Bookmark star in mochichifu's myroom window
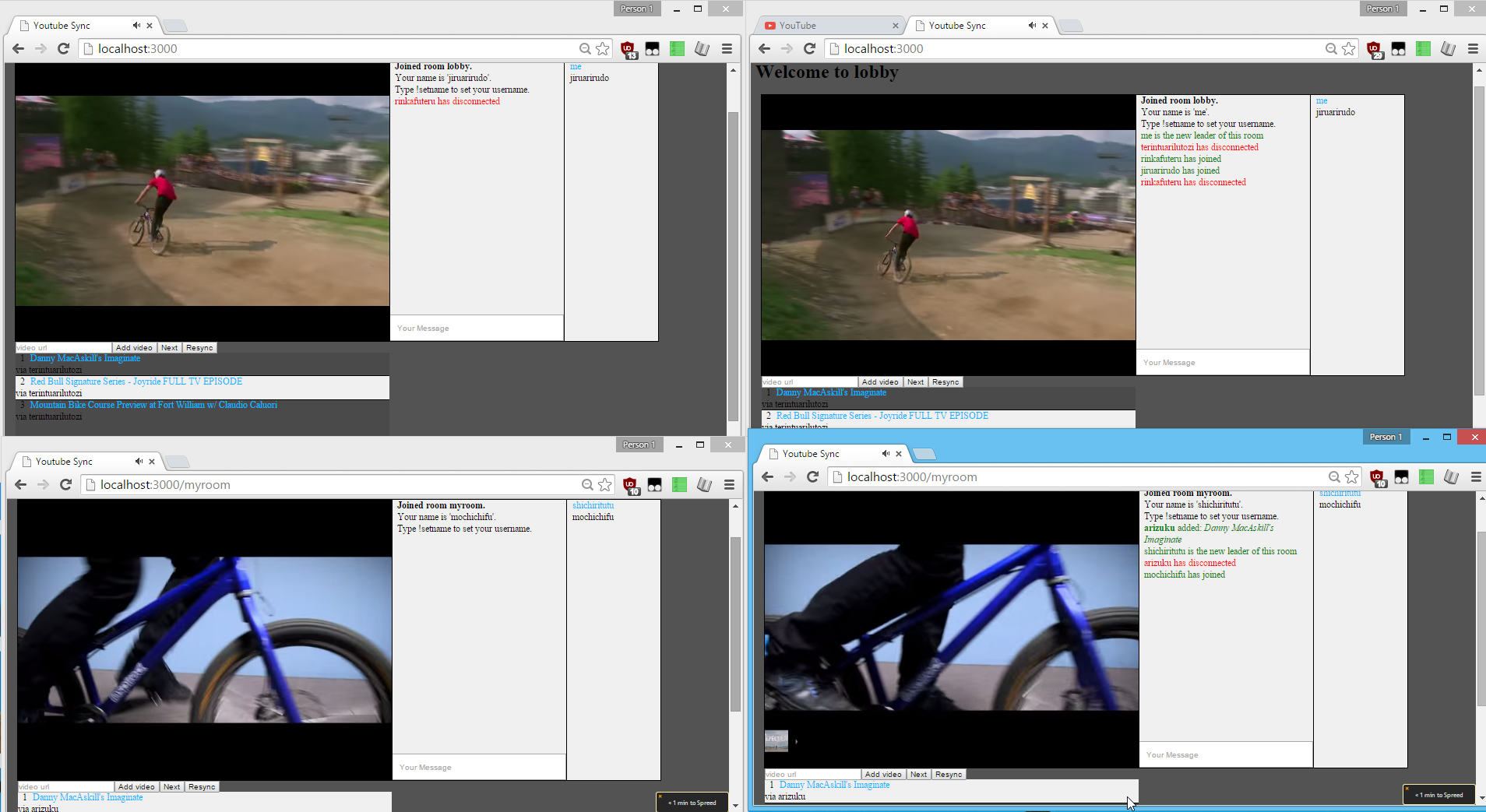This screenshot has height=812, width=1486. 605,484
